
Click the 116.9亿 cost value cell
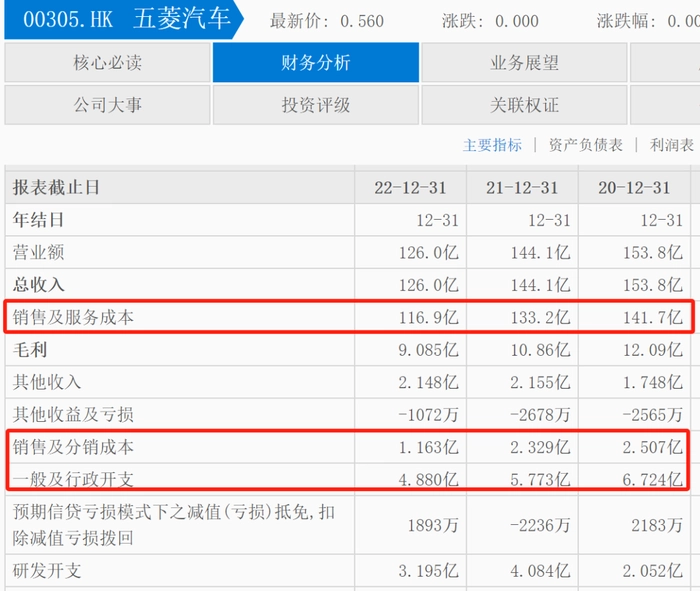tap(429, 318)
